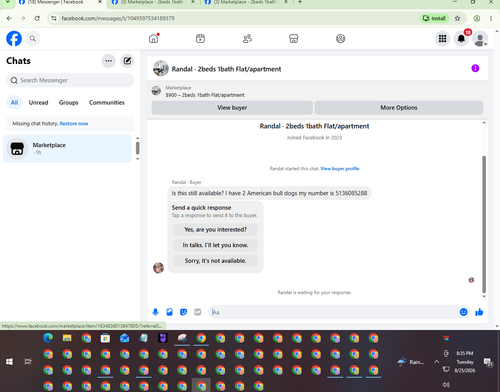Screen dimensions: 500x392
Task: Click the Install app button in address bar
Action: 434,18
